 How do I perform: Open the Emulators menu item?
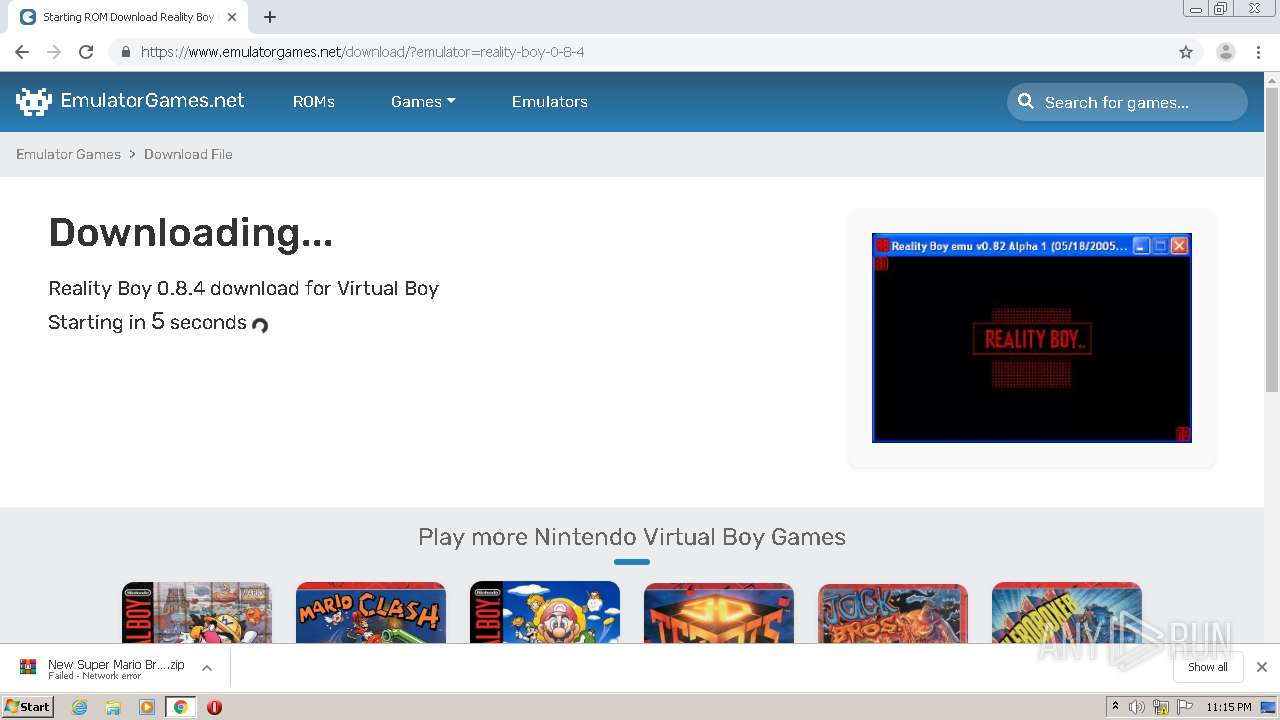(x=549, y=102)
